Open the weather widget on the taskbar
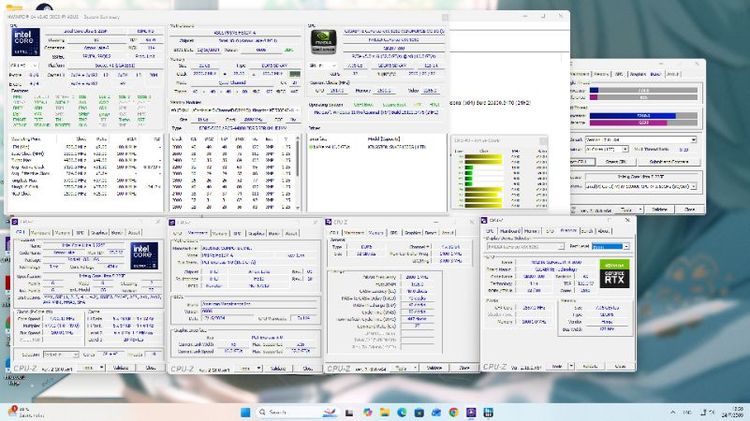 pyautogui.click(x=24, y=412)
